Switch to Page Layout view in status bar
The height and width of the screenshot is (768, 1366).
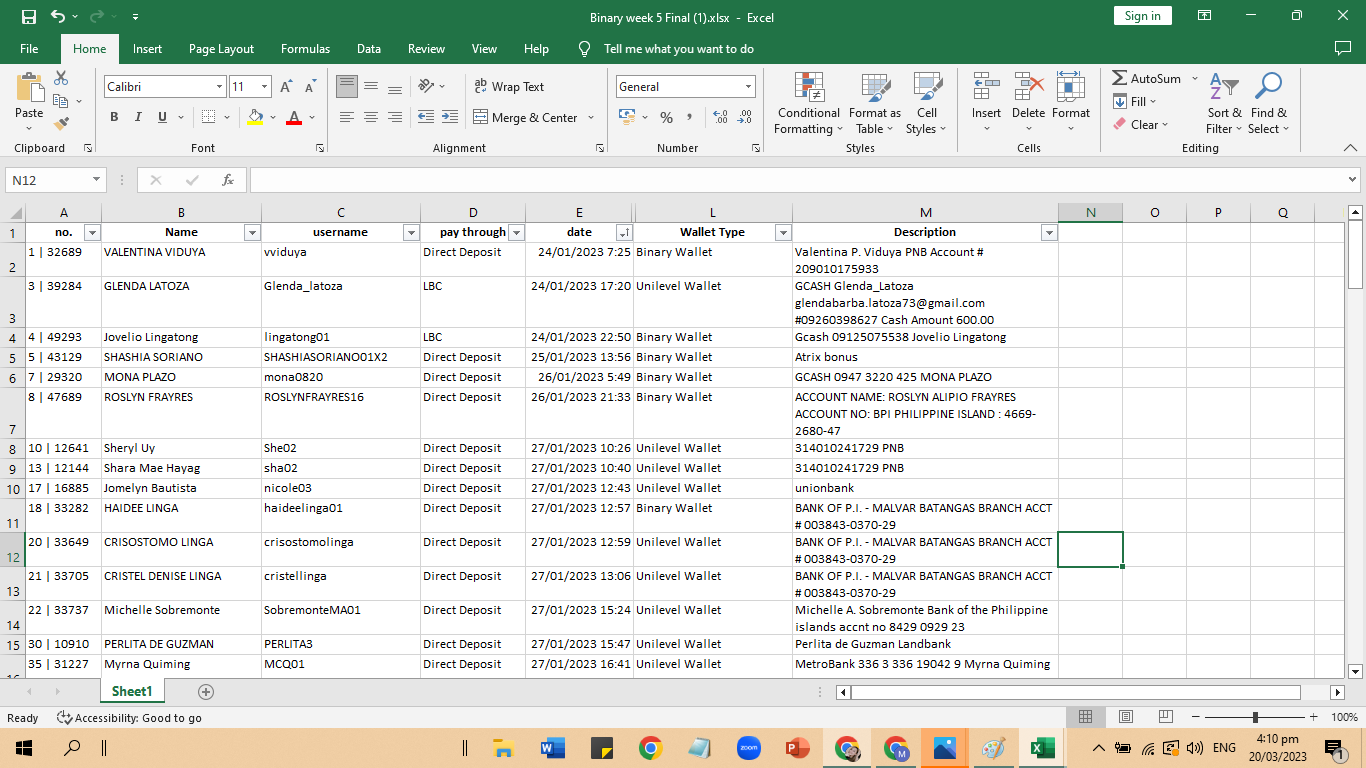[1126, 717]
